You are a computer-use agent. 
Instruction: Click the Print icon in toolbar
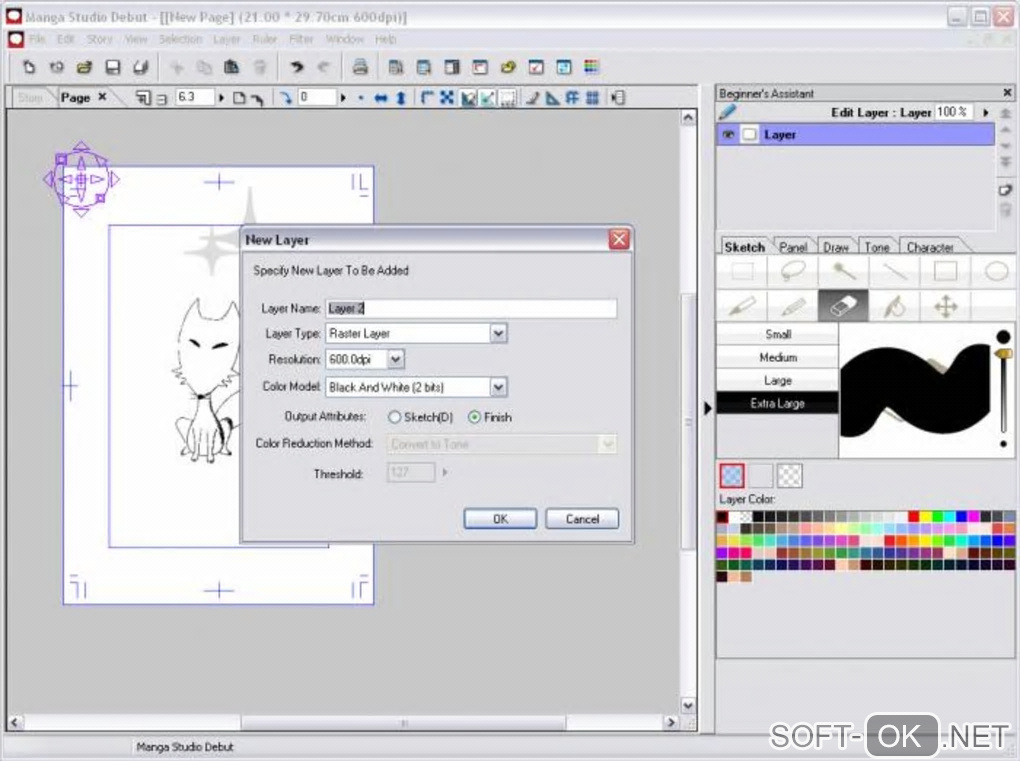click(360, 66)
